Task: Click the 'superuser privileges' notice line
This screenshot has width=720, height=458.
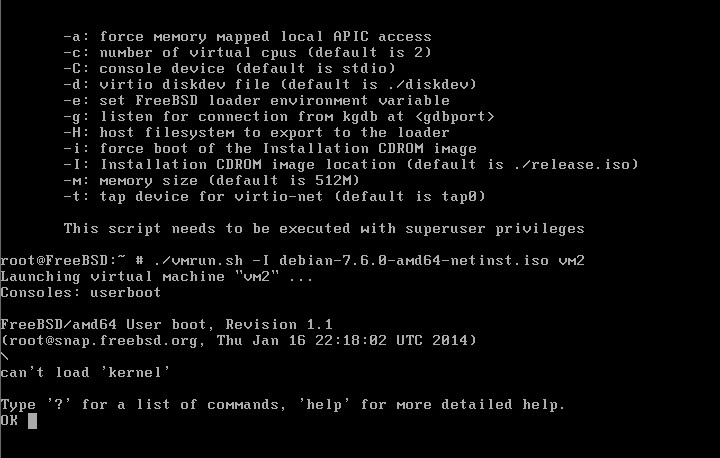Action: [x=324, y=228]
